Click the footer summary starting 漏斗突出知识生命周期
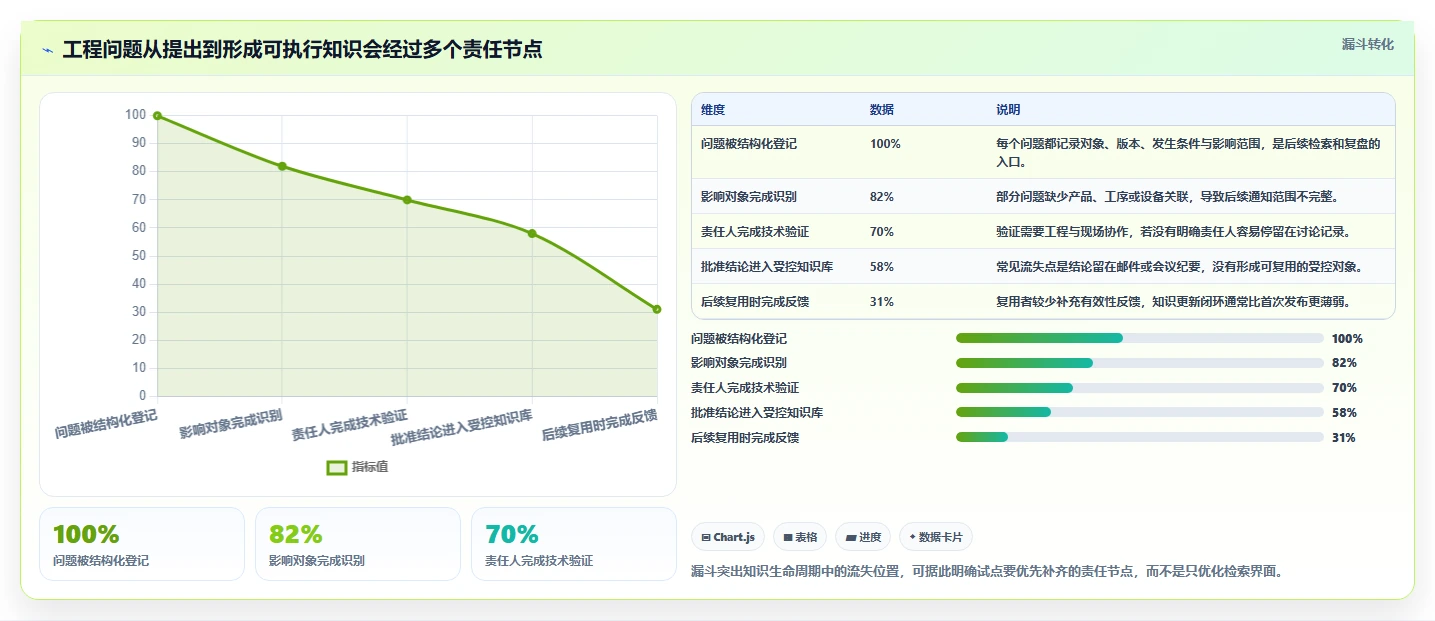1435x621 pixels. (987, 571)
